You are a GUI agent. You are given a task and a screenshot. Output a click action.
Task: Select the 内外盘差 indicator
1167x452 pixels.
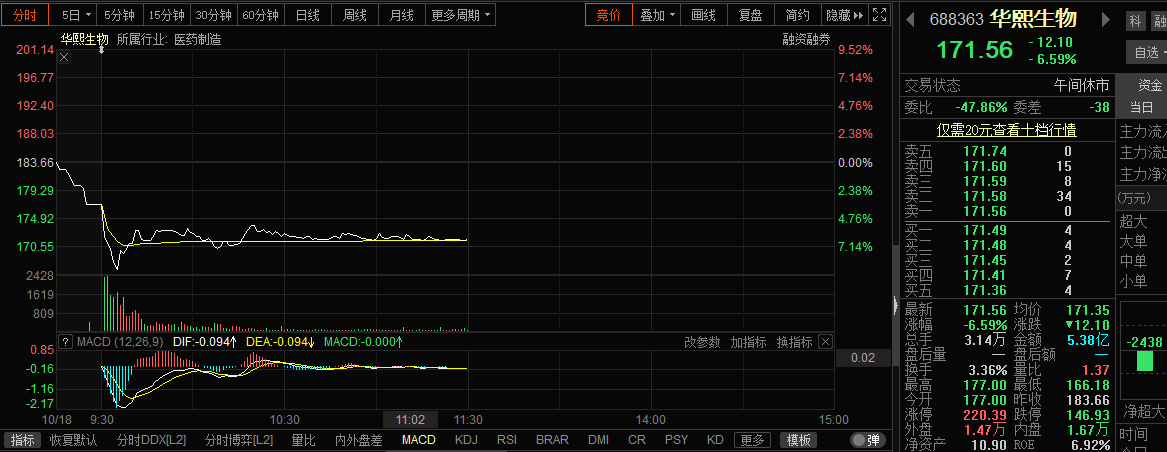(358, 440)
